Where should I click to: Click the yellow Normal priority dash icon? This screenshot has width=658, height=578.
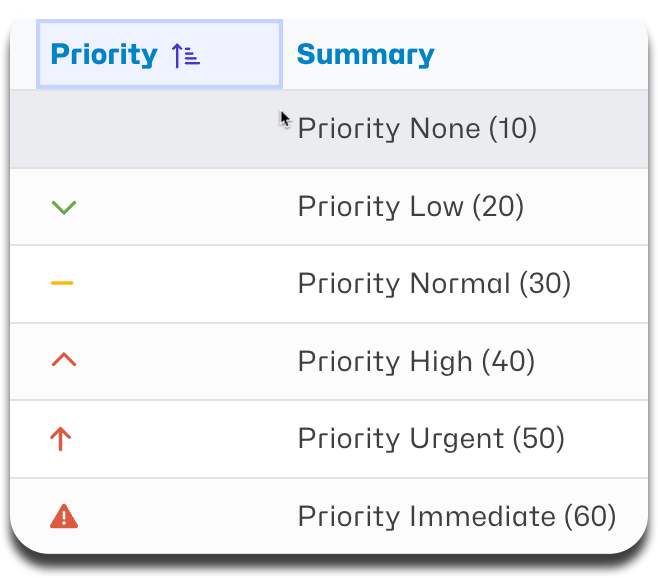62,283
